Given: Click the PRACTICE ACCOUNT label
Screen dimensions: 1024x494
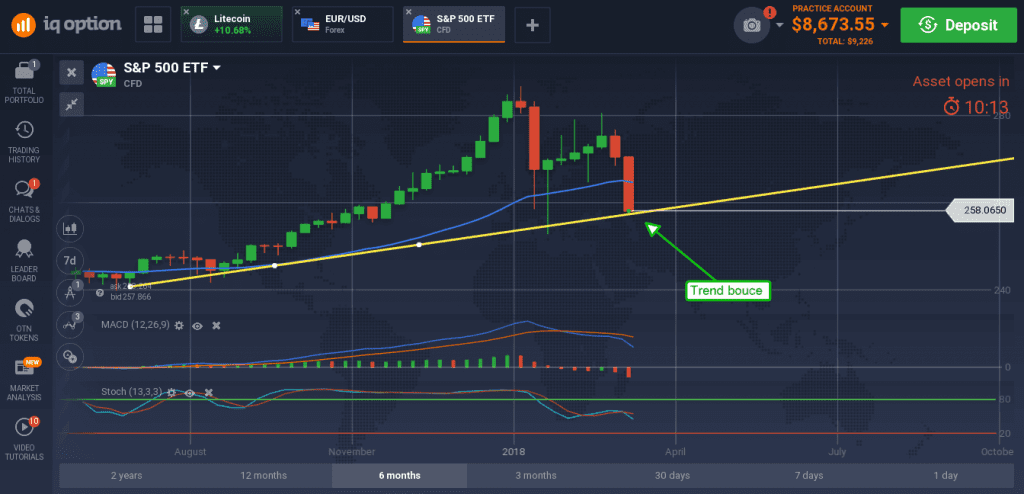Looking at the screenshot, I should [832, 8].
